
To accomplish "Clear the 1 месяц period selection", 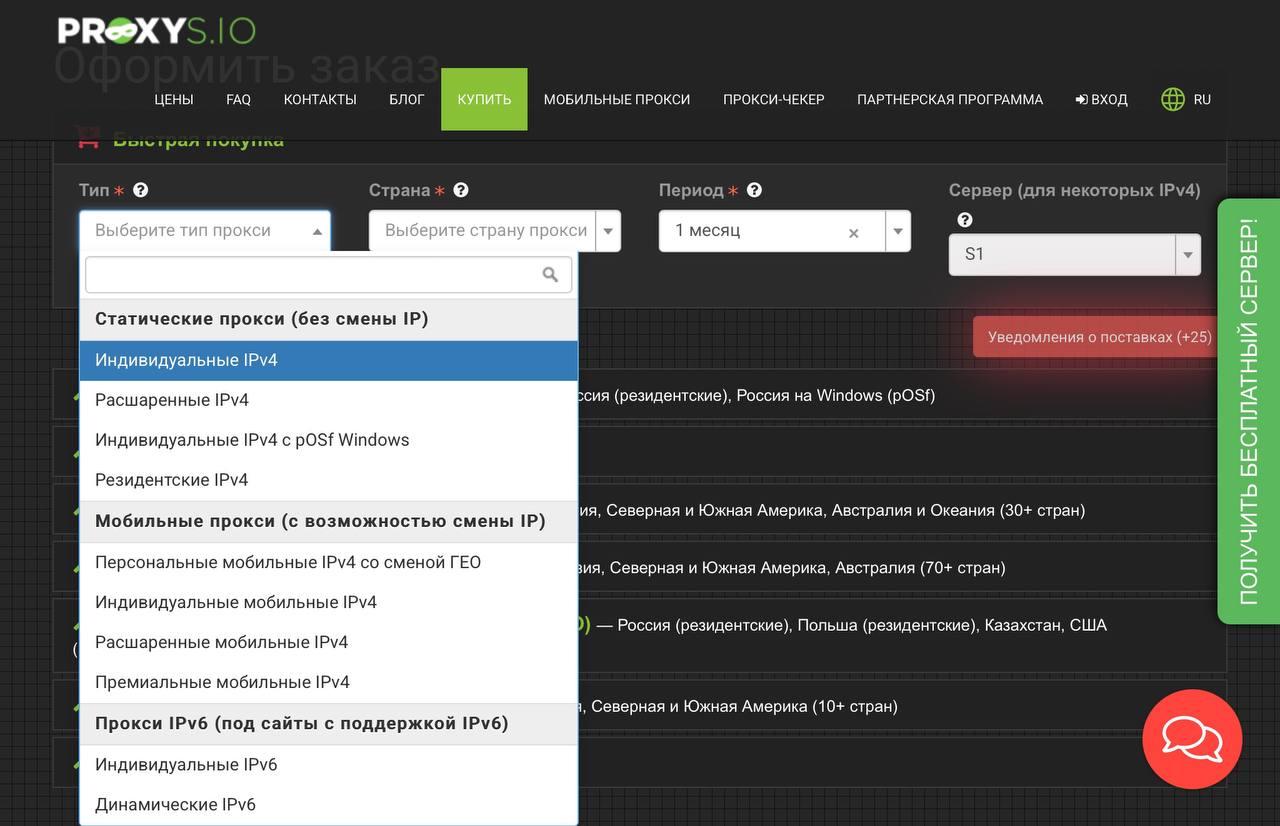I will pos(853,233).
